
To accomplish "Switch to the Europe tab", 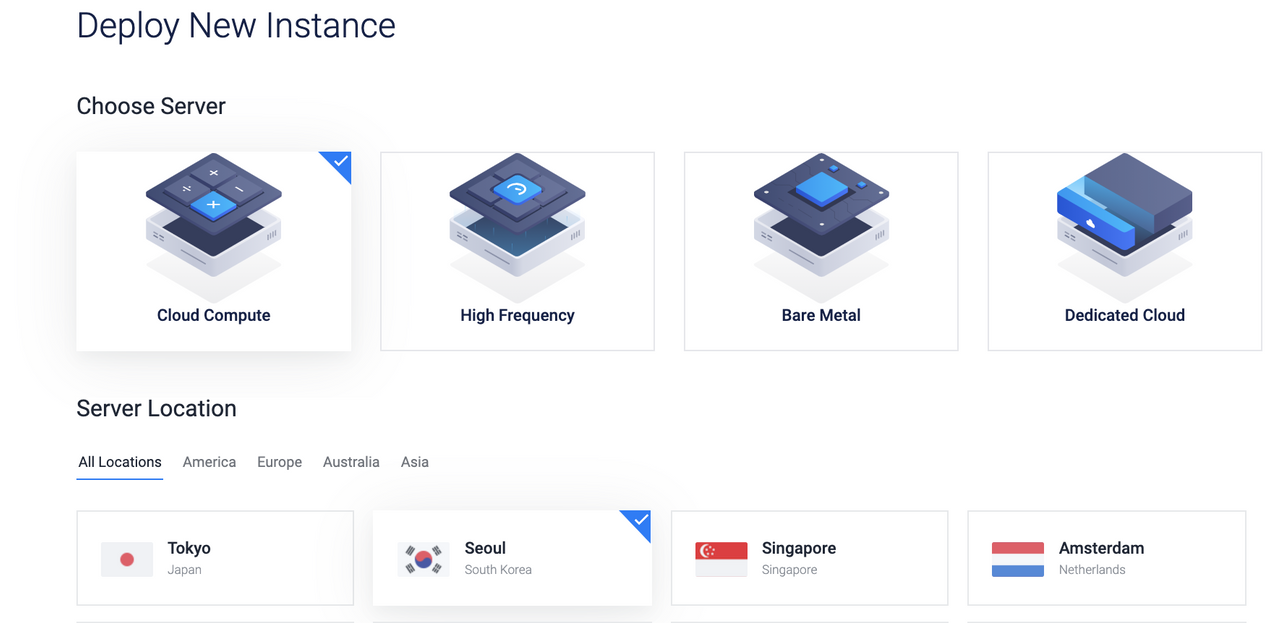I will [x=279, y=462].
